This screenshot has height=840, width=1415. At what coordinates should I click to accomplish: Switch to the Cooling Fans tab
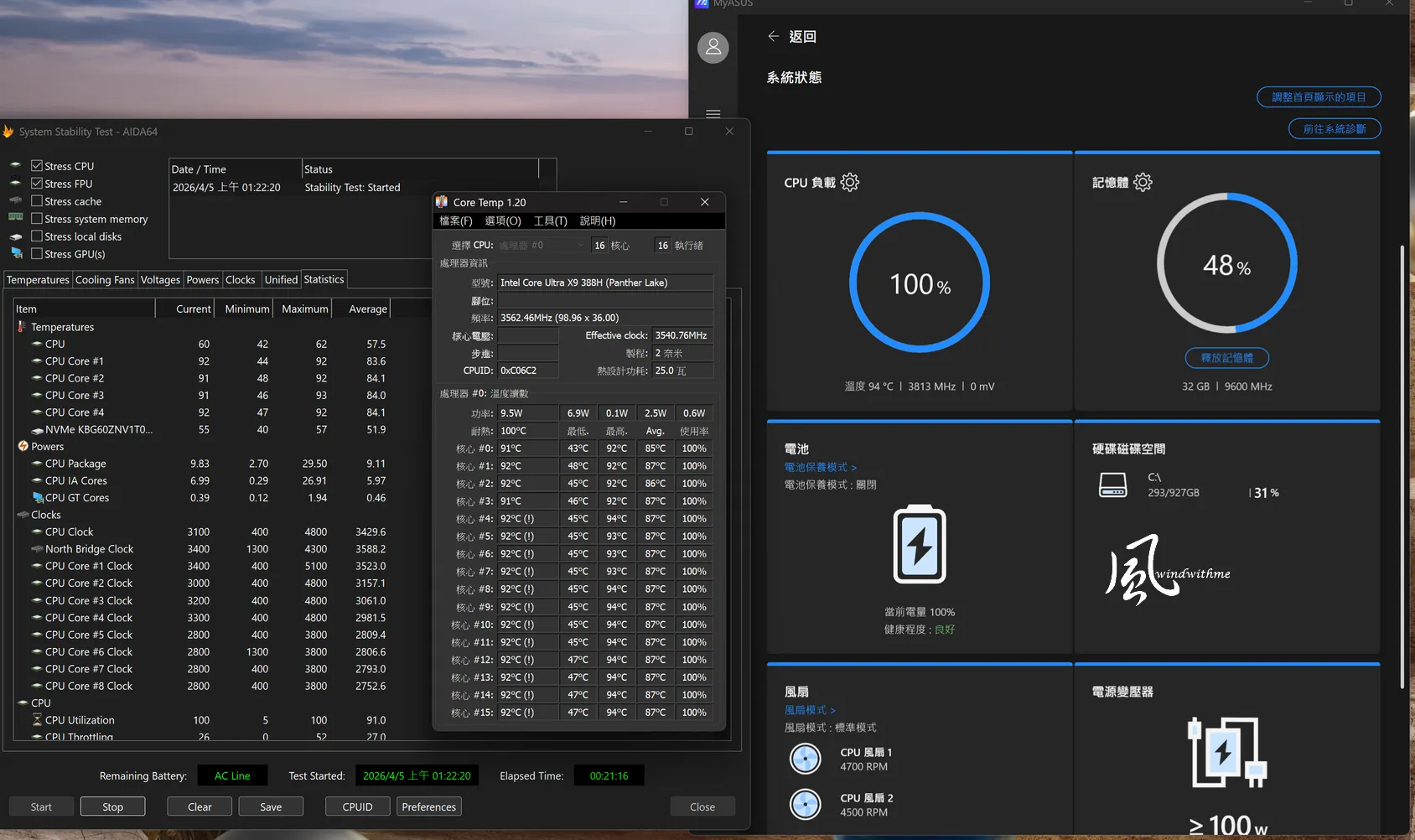(105, 280)
